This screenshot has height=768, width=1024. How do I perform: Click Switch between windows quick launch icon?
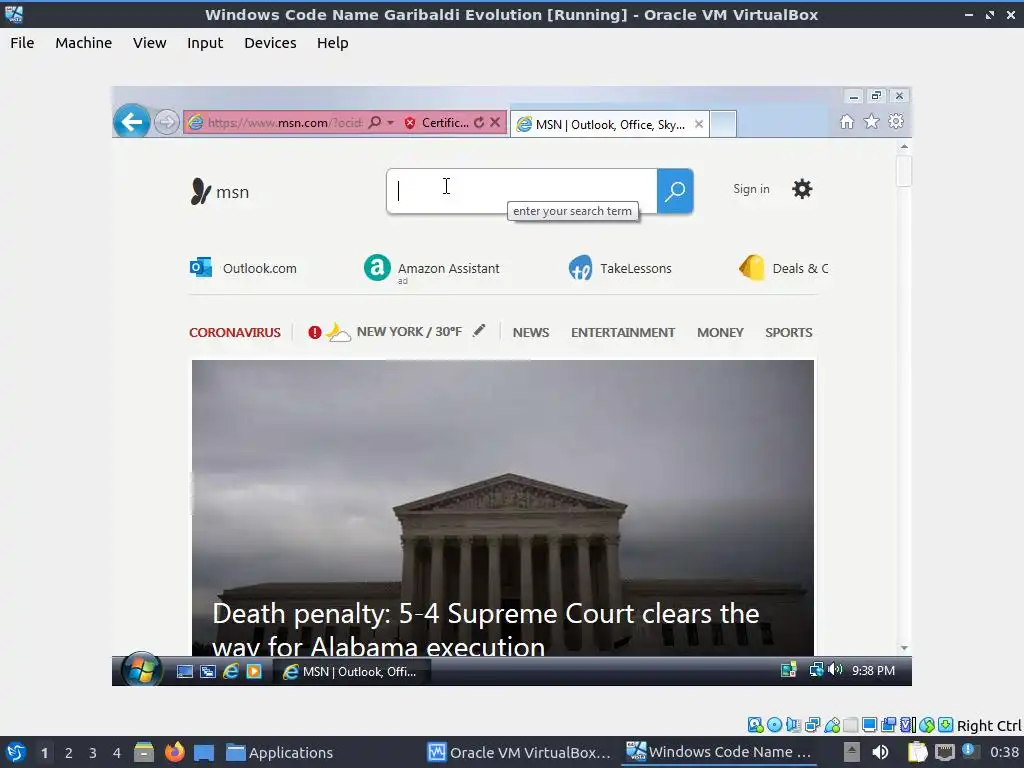208,671
